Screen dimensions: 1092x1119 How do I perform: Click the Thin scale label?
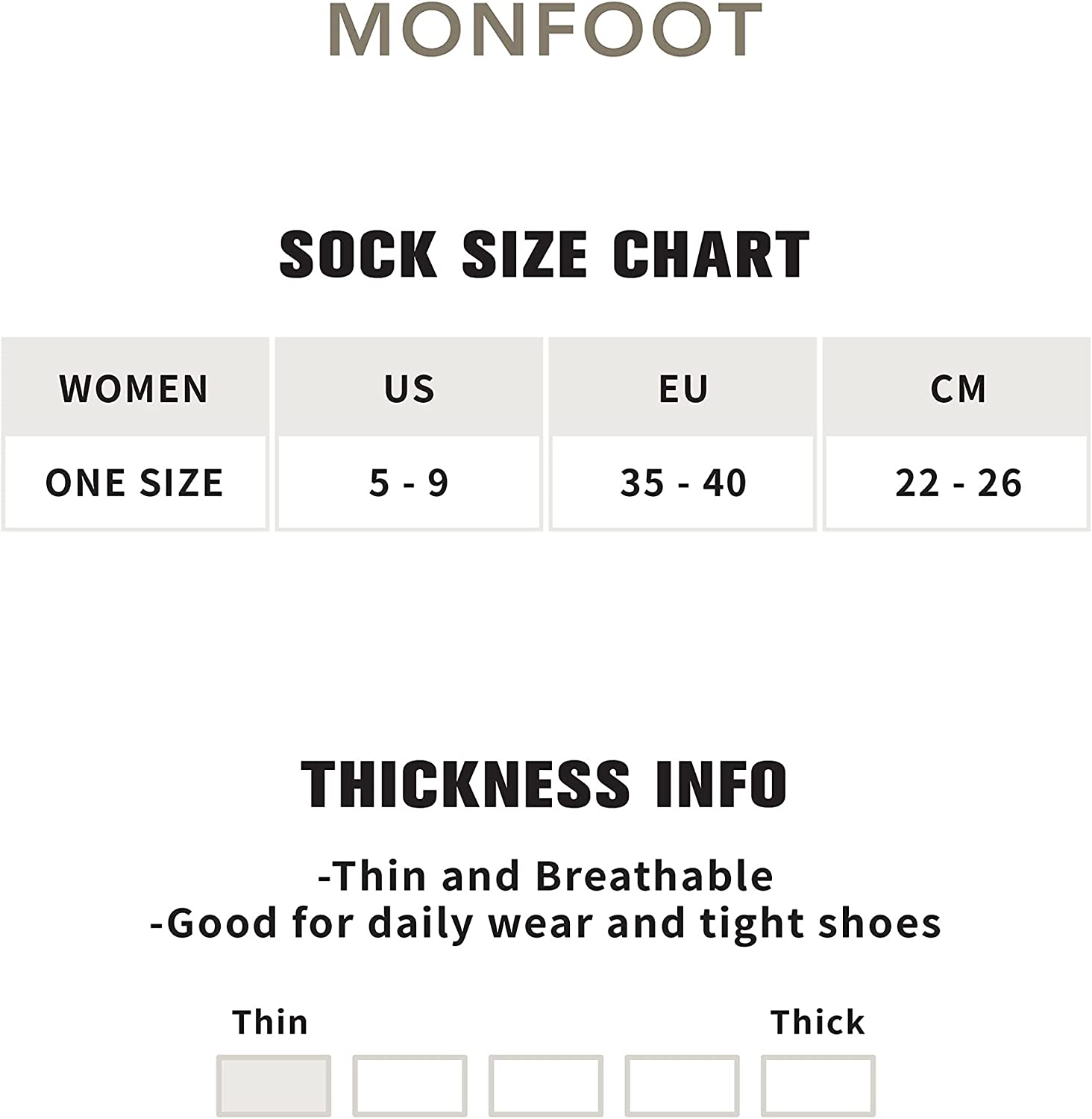coord(270,1022)
